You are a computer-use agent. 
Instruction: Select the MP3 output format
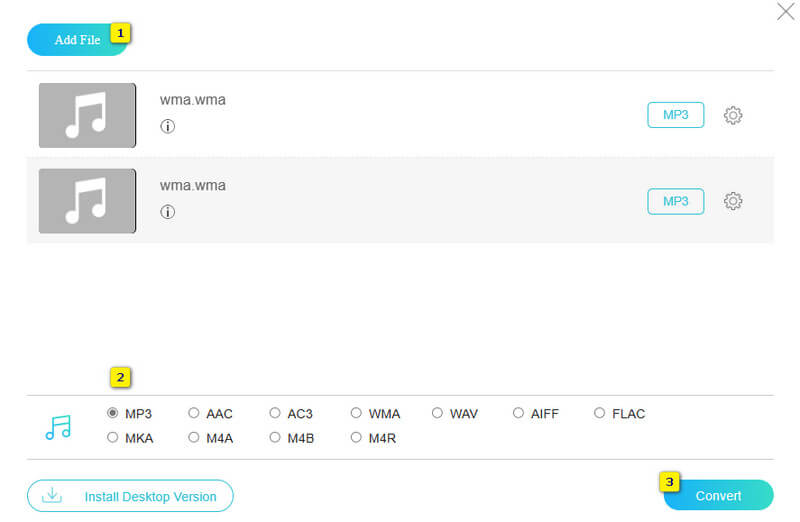tap(112, 413)
